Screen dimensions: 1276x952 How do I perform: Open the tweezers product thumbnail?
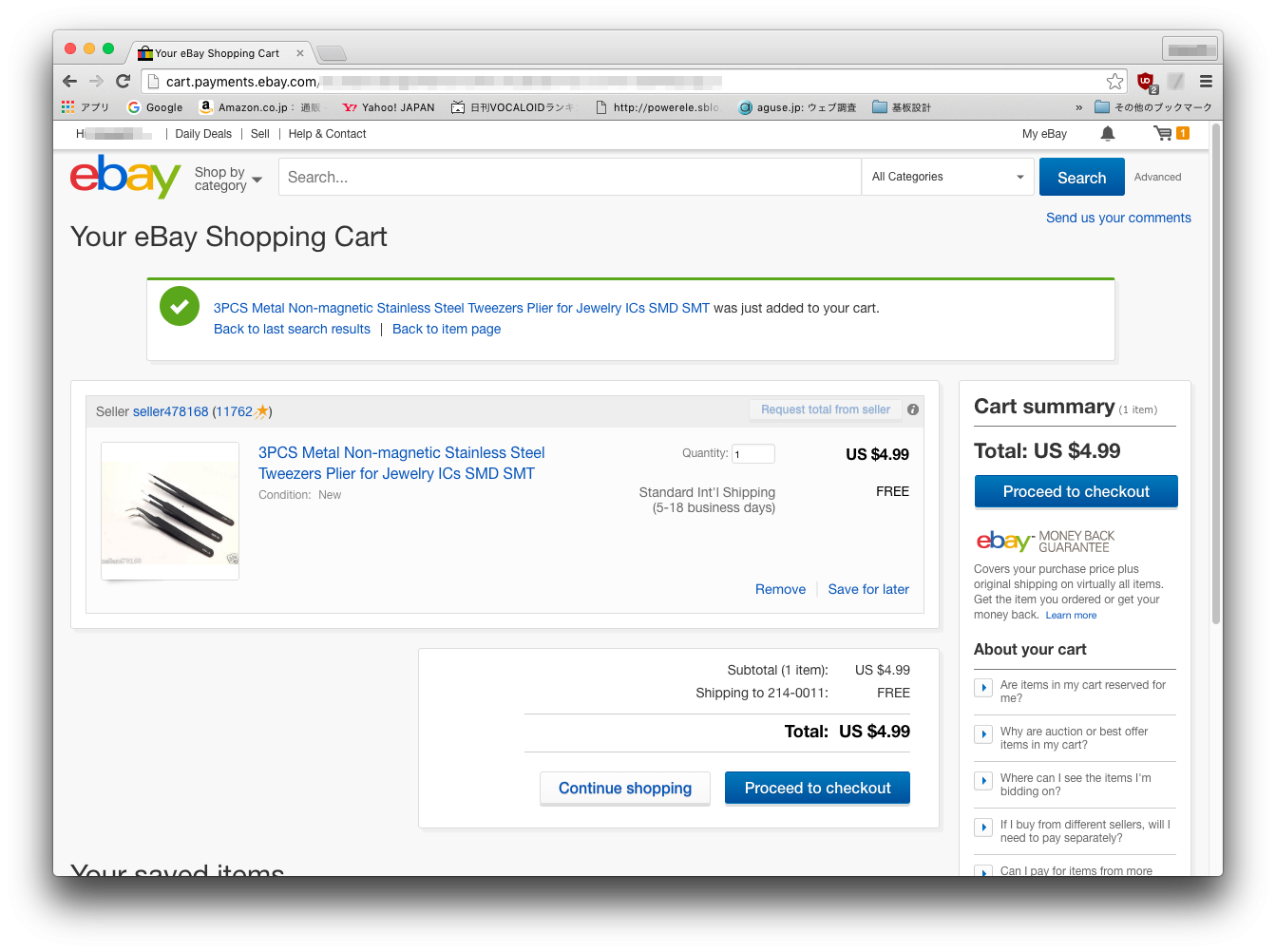pyautogui.click(x=170, y=511)
